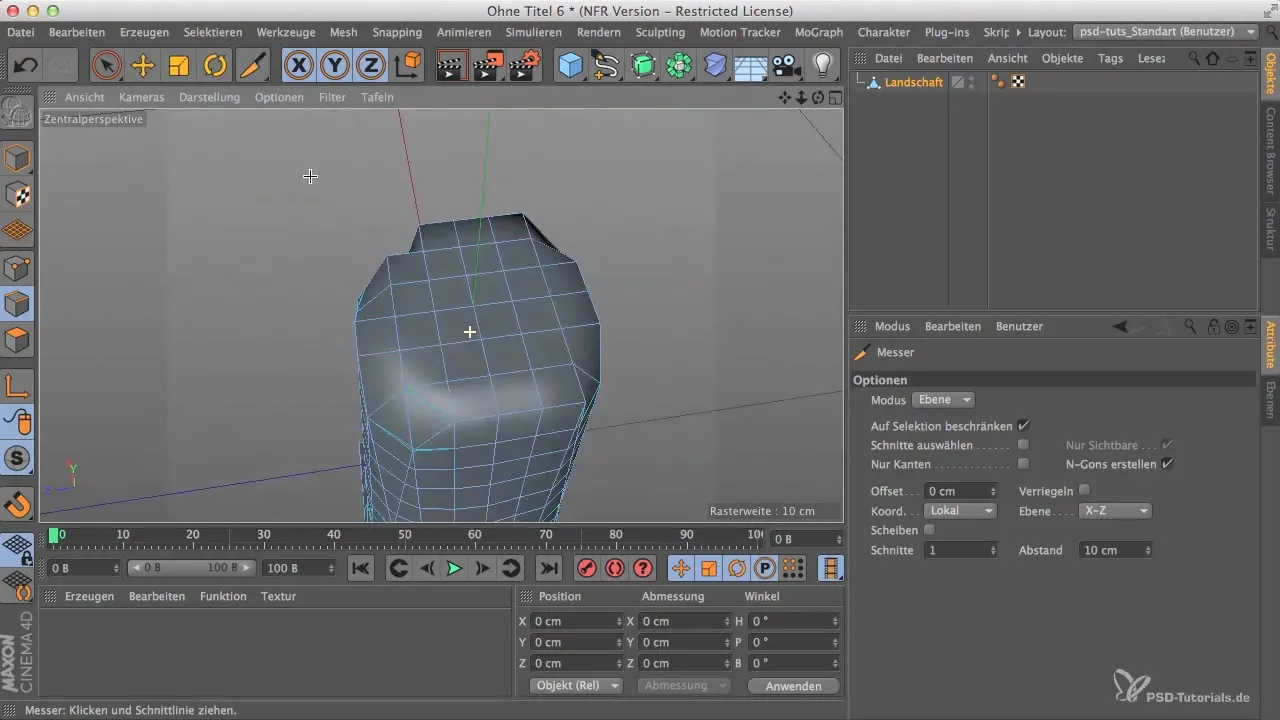This screenshot has height=720, width=1280.
Task: Switch to Points mode
Action: click(x=17, y=267)
